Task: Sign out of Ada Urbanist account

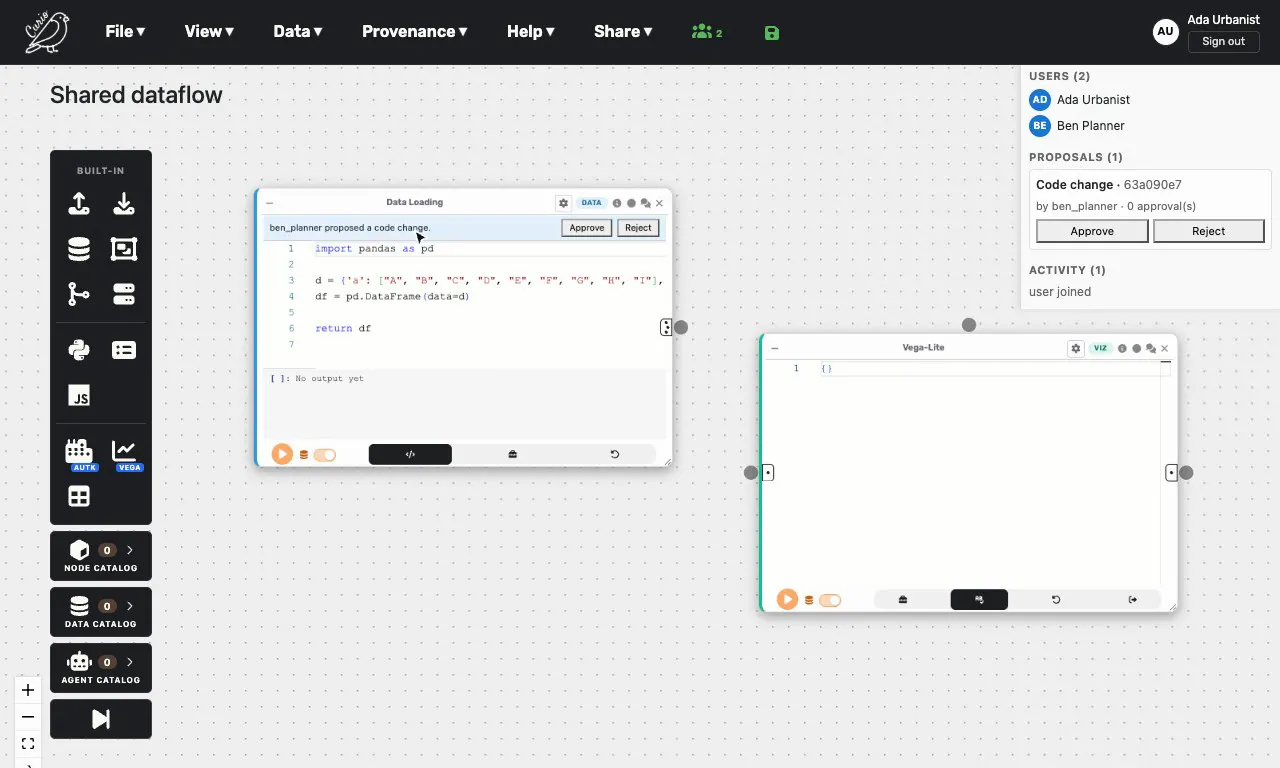Action: click(1223, 42)
